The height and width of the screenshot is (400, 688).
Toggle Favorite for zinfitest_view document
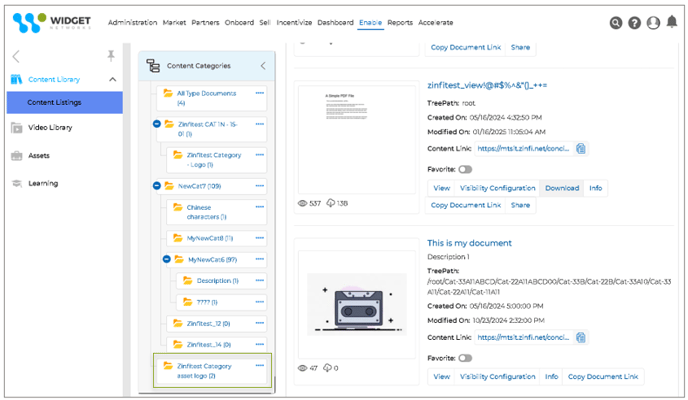coord(465,170)
